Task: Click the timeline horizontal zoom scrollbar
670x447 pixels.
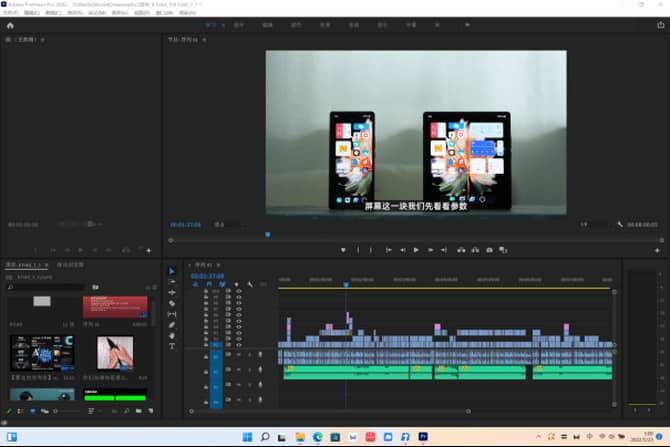Action: point(330,411)
